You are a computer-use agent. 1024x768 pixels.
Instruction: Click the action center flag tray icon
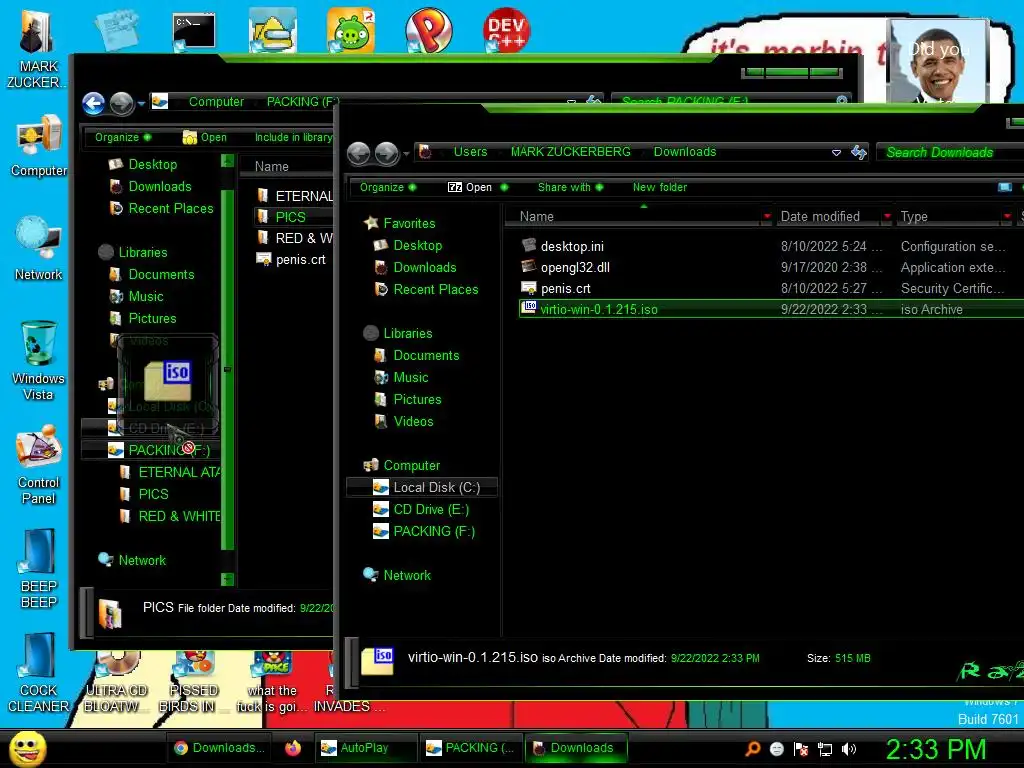pos(801,749)
